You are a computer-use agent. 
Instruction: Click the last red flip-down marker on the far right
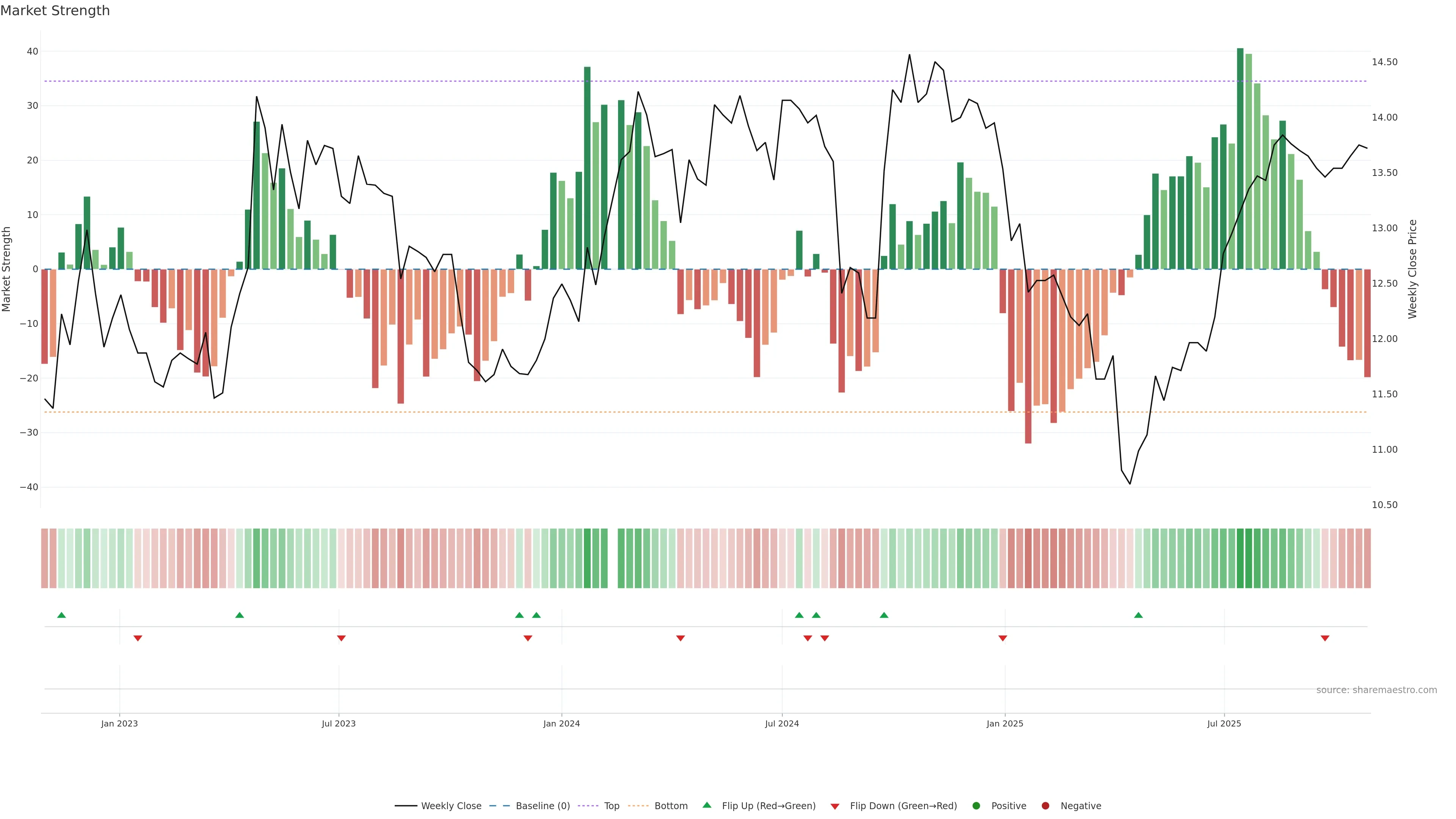tap(1325, 638)
